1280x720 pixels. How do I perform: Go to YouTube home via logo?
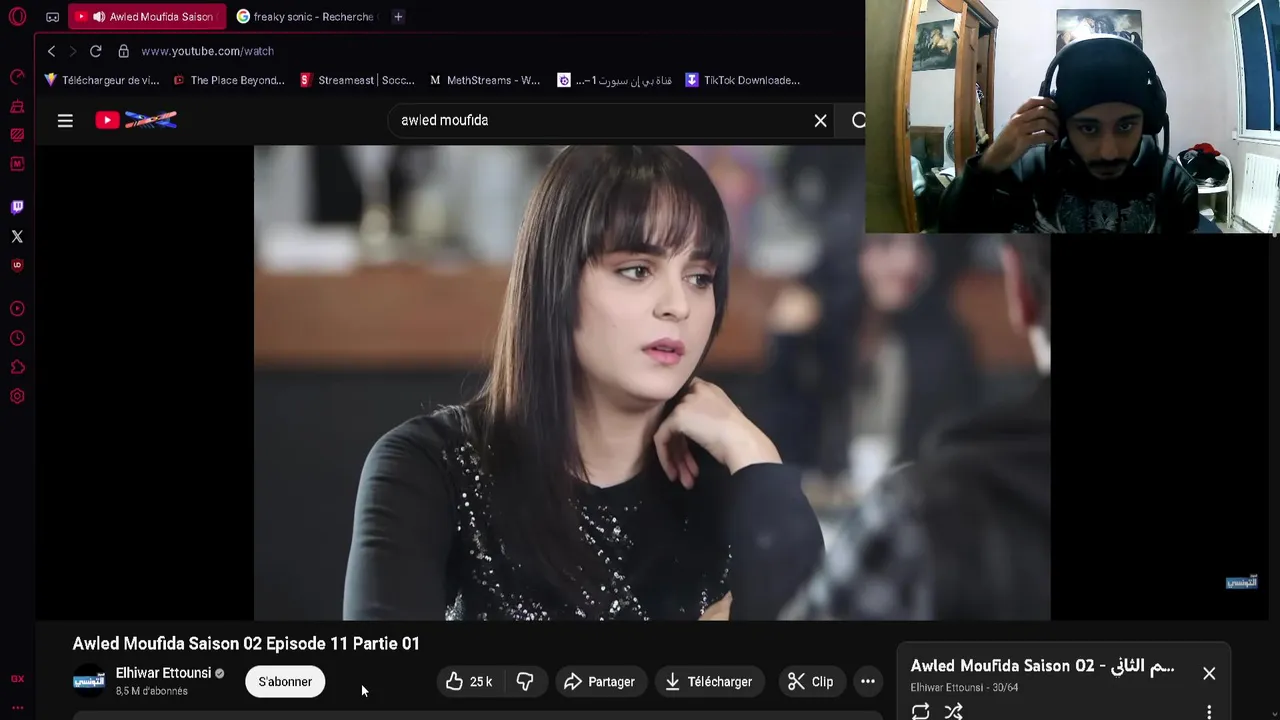pos(136,120)
